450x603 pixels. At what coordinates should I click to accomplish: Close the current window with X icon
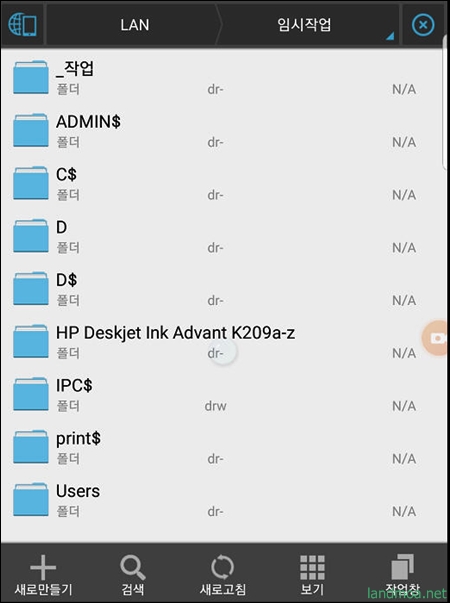pyautogui.click(x=423, y=25)
